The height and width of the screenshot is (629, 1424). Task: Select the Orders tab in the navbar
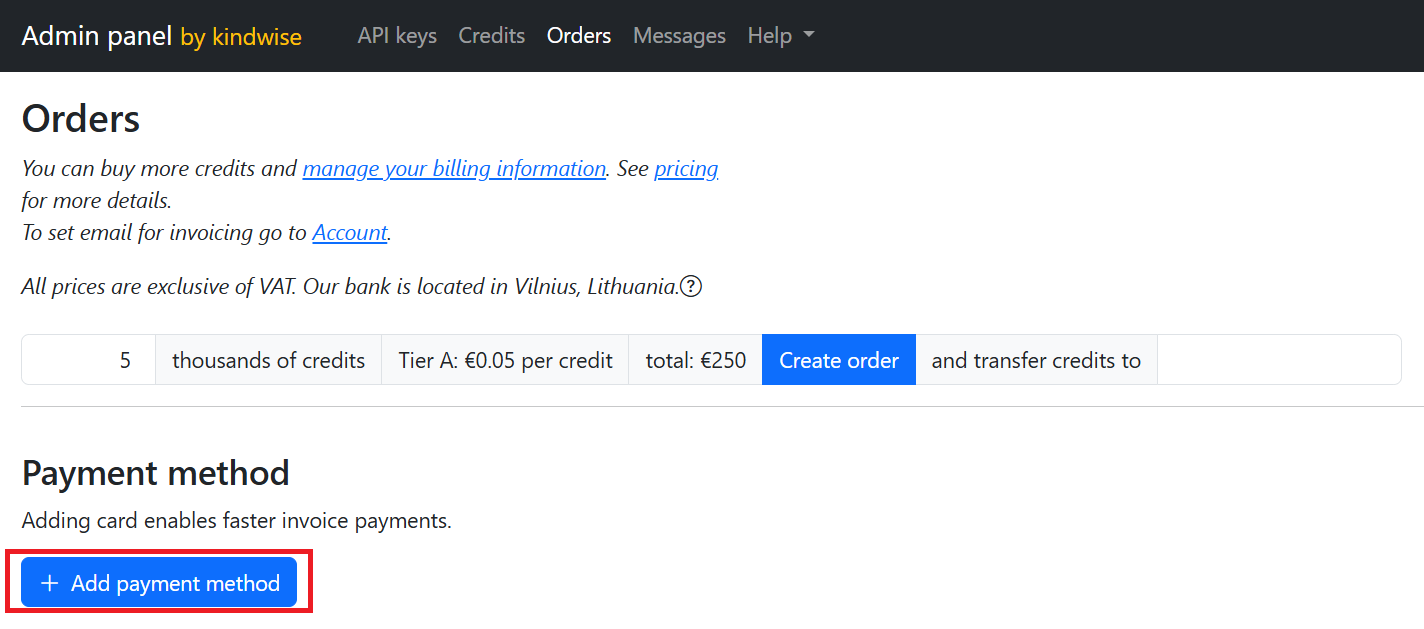(x=578, y=36)
